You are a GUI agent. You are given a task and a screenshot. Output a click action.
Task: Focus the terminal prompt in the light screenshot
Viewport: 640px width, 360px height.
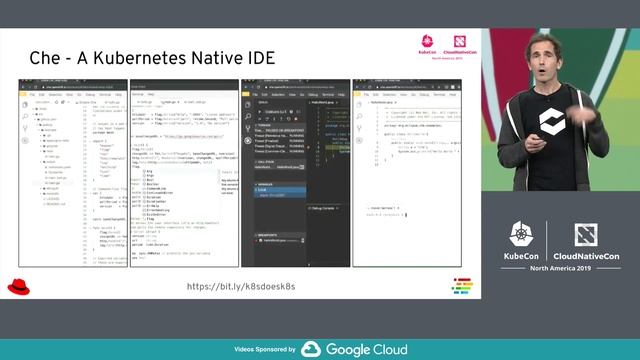pos(387,215)
